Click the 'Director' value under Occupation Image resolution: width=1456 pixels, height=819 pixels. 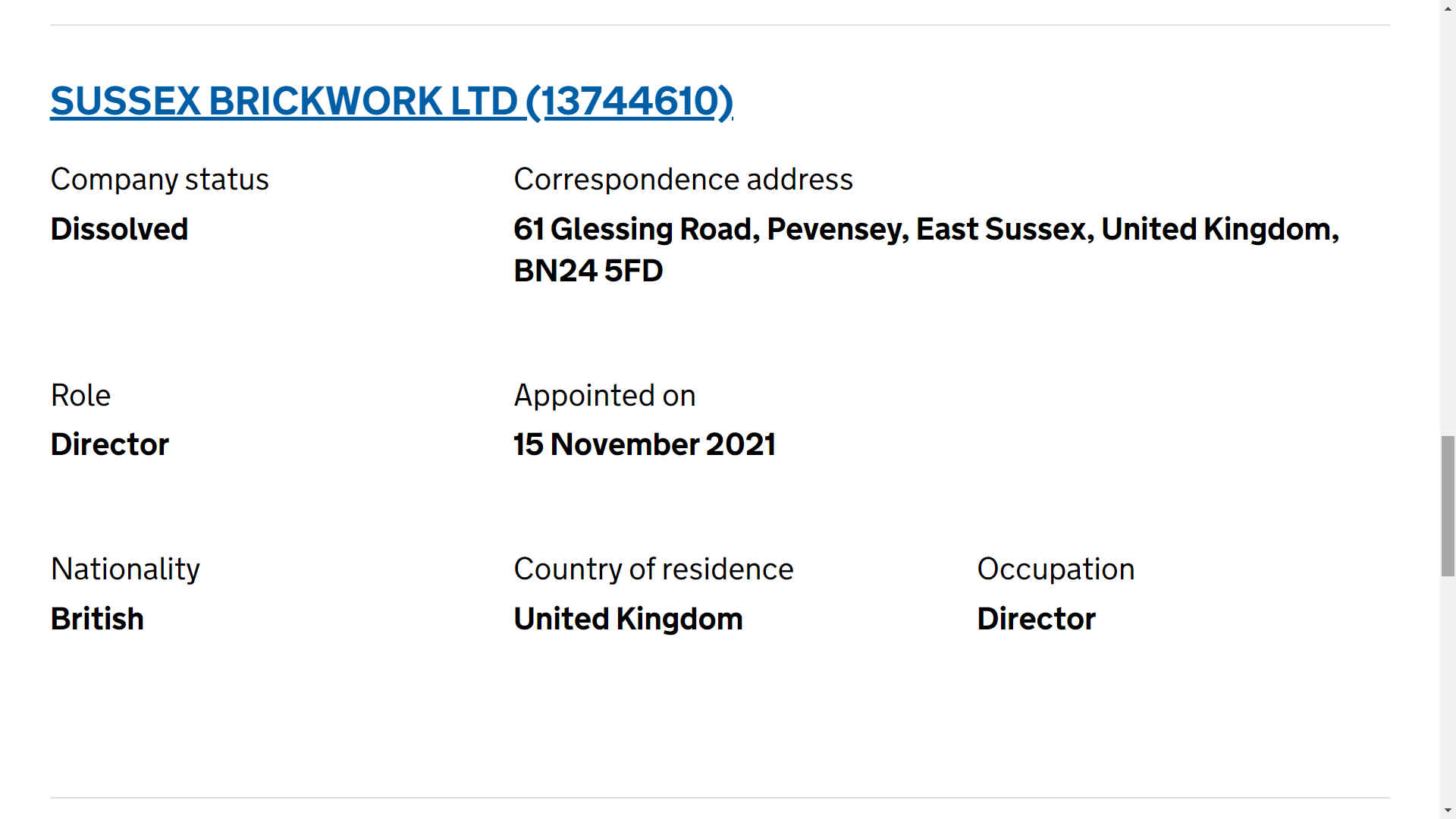pyautogui.click(x=1036, y=619)
